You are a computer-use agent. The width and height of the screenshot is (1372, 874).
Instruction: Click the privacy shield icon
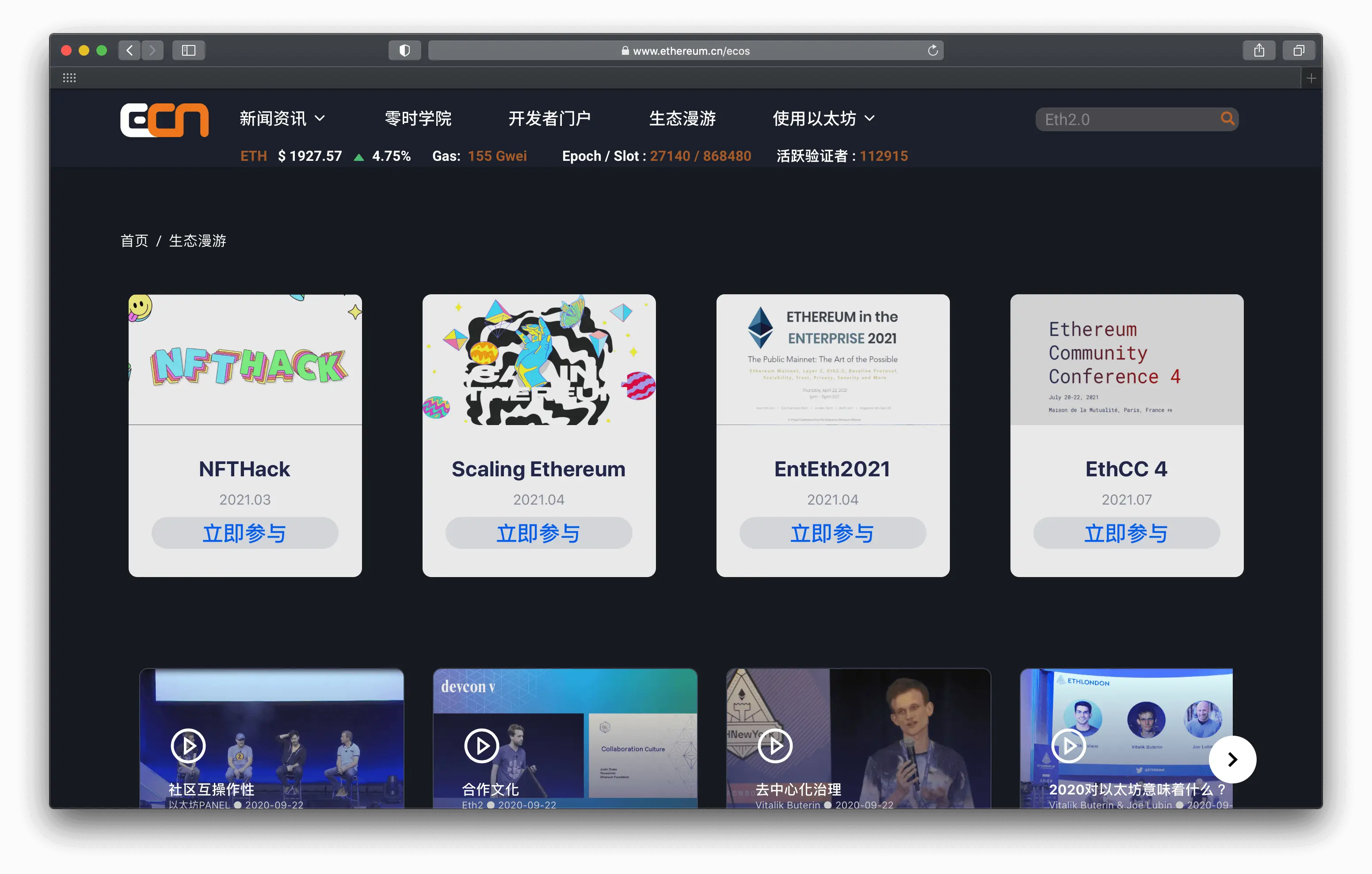[404, 51]
